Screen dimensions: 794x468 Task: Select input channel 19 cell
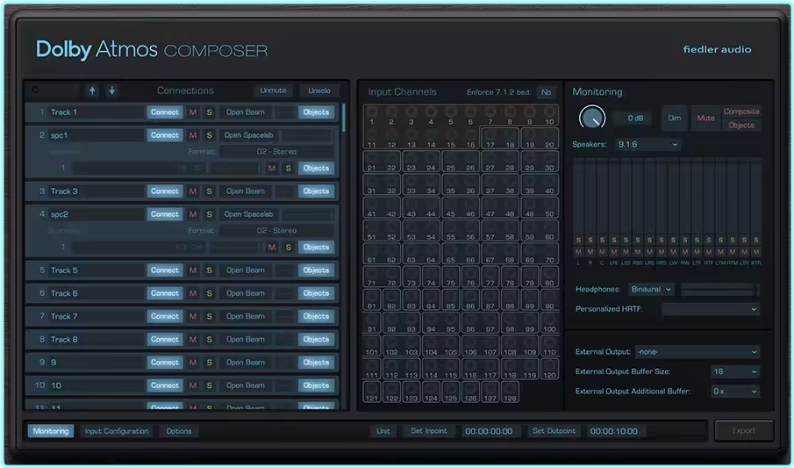530,138
